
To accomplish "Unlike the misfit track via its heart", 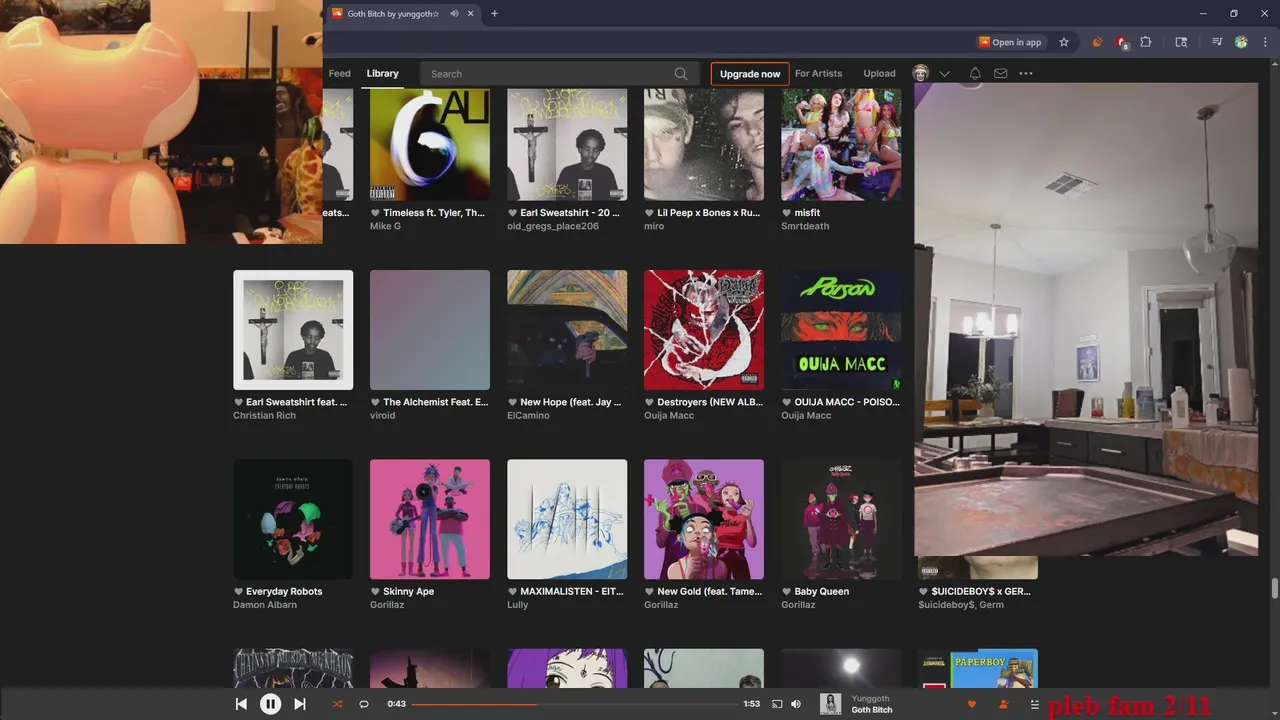I will [786, 213].
